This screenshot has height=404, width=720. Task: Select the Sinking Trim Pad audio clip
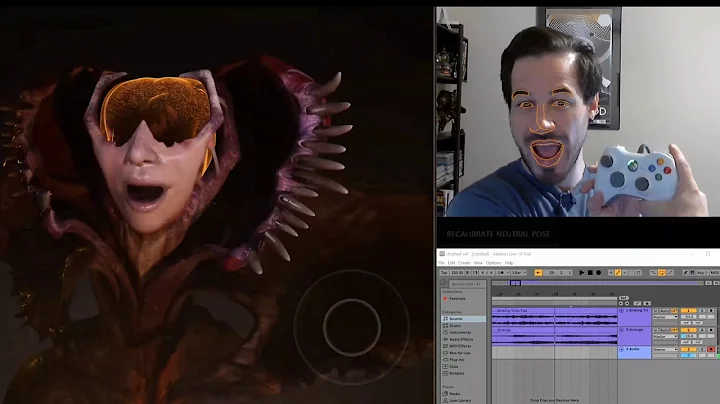(x=554, y=317)
